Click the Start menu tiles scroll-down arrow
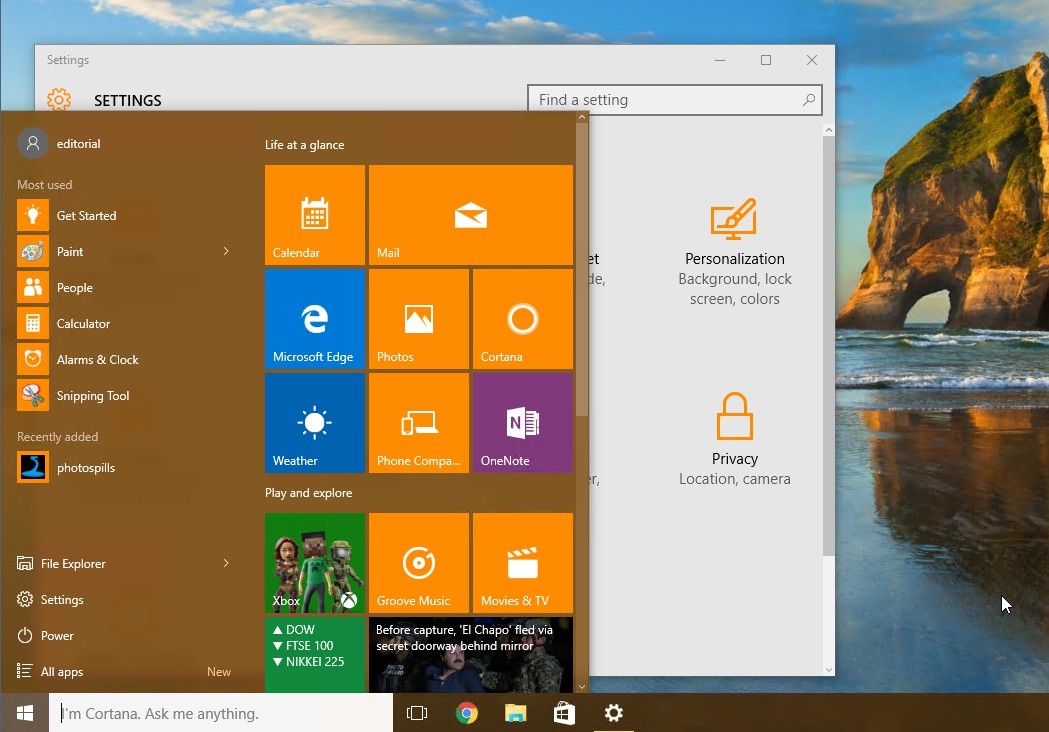Screen dimensions: 1049x732 click(581, 687)
